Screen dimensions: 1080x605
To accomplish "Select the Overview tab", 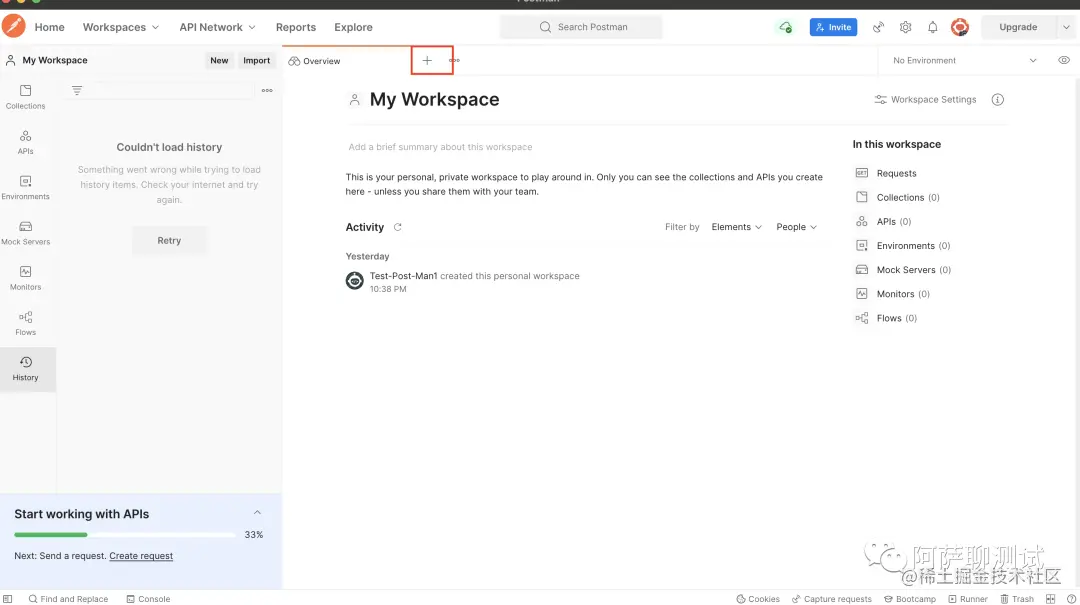I will coord(314,61).
